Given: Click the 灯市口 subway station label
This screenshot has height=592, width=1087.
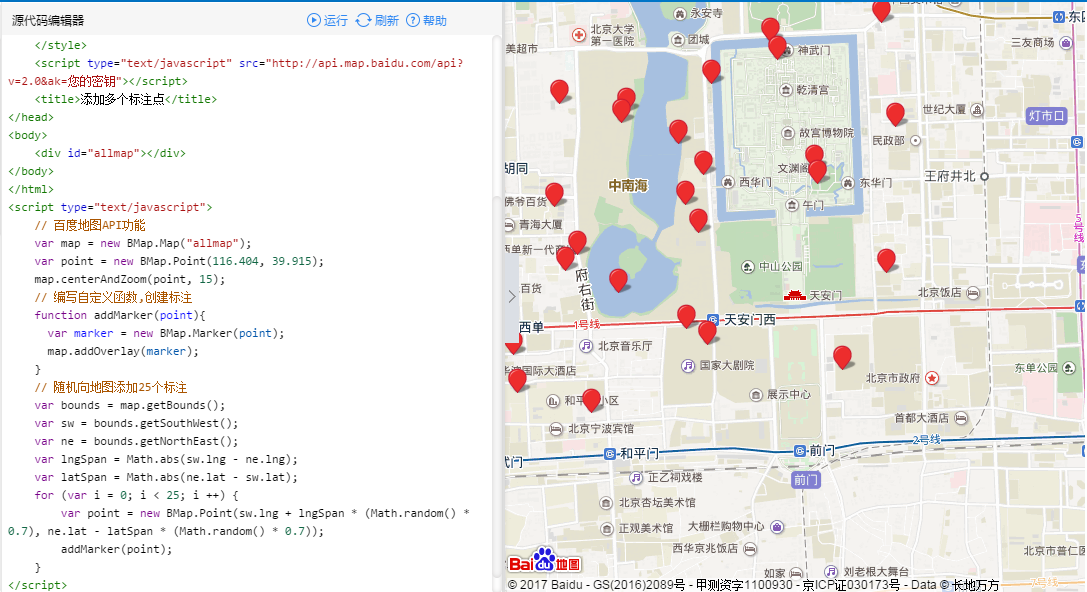Looking at the screenshot, I should coord(1046,116).
